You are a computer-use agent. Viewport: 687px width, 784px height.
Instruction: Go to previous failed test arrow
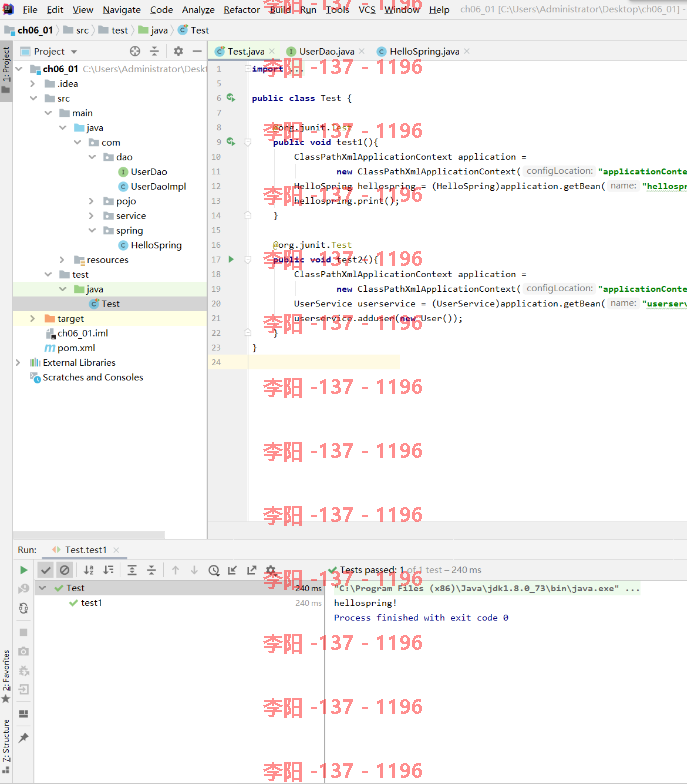click(176, 570)
